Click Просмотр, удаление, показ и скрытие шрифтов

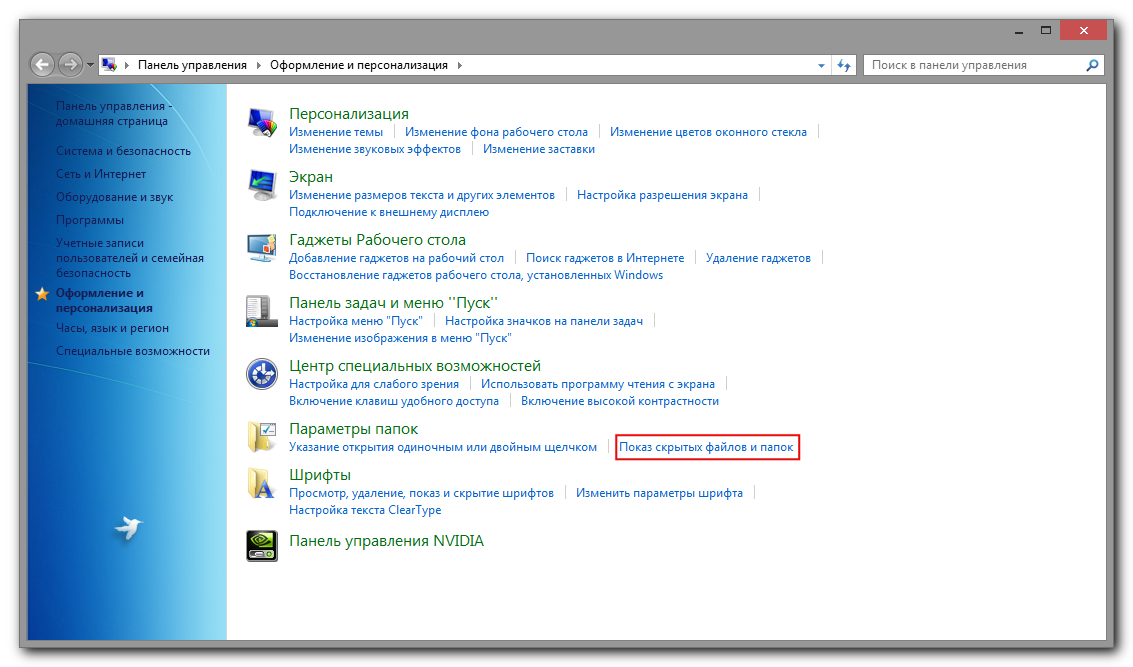[421, 494]
